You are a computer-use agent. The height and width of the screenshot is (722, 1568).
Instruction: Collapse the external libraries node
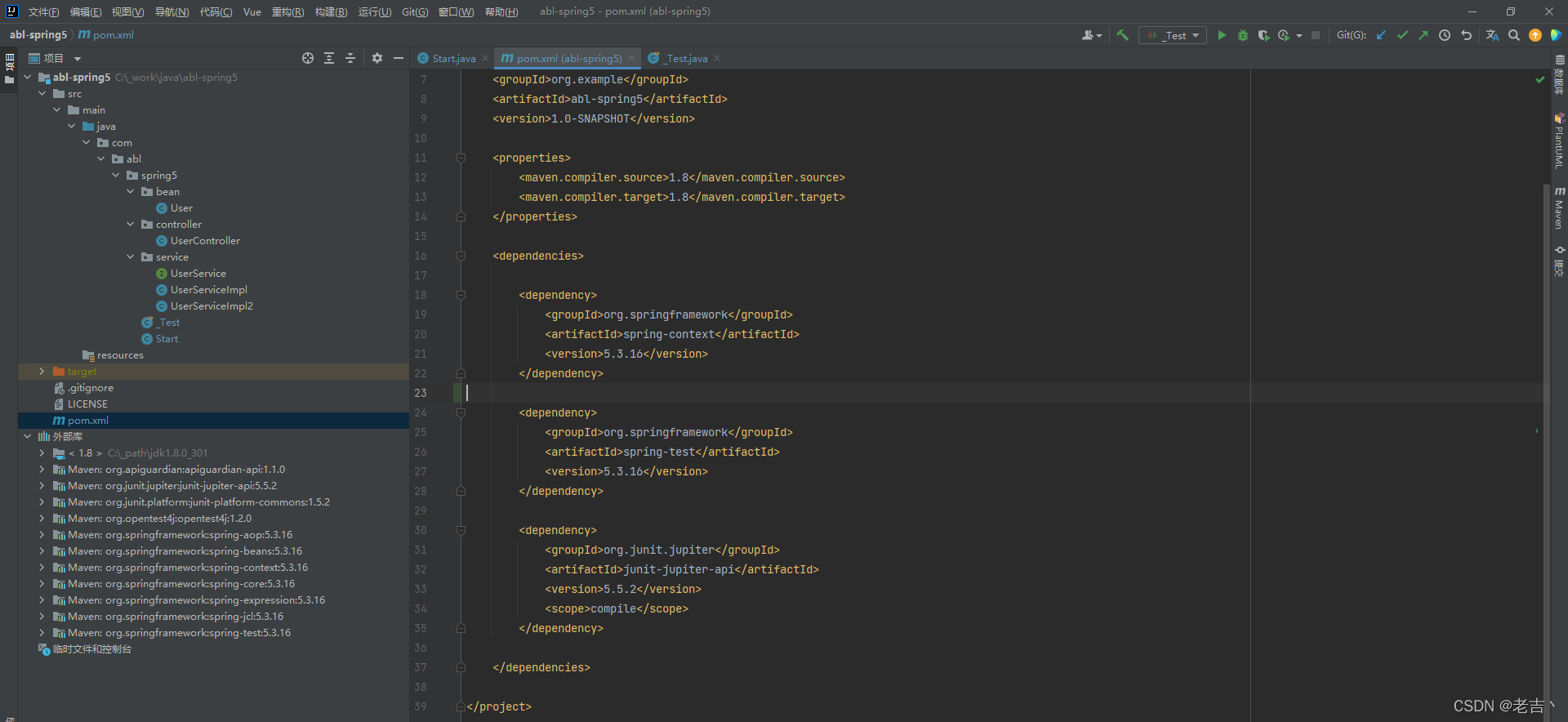coord(27,436)
